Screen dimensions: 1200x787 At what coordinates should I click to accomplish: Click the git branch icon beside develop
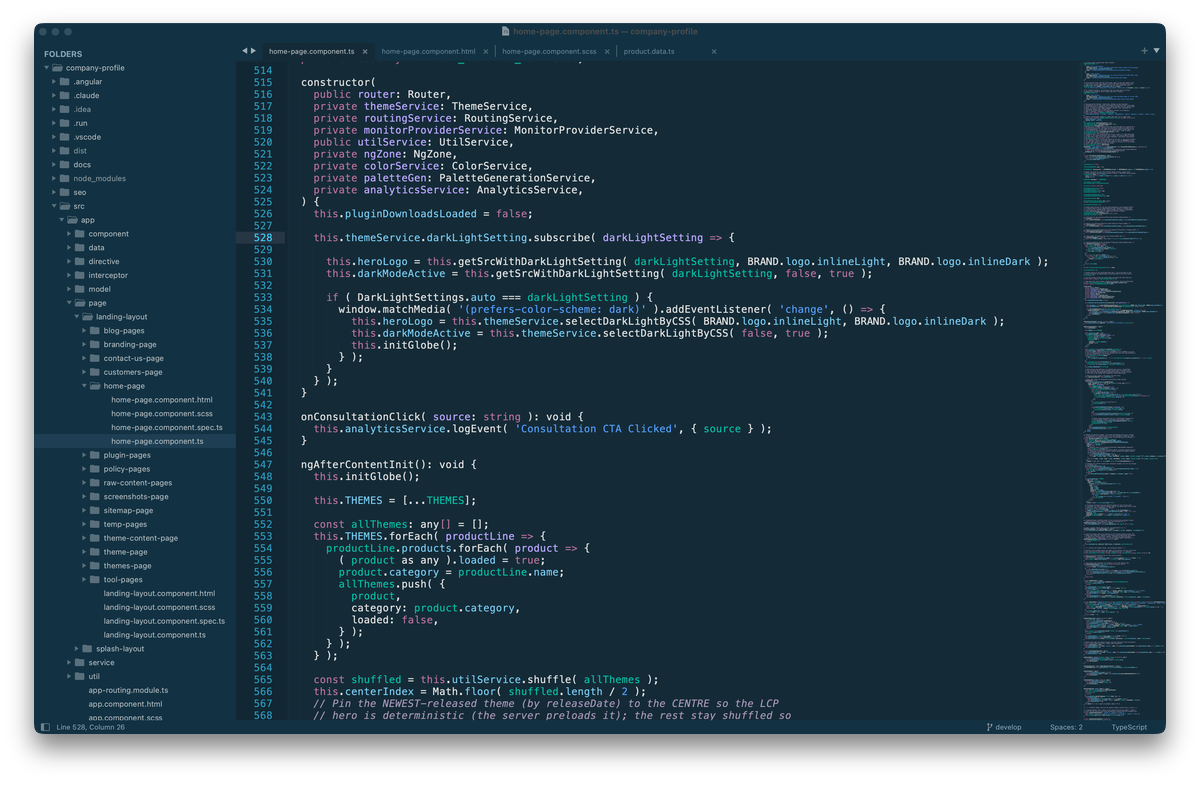pyautogui.click(x=989, y=727)
